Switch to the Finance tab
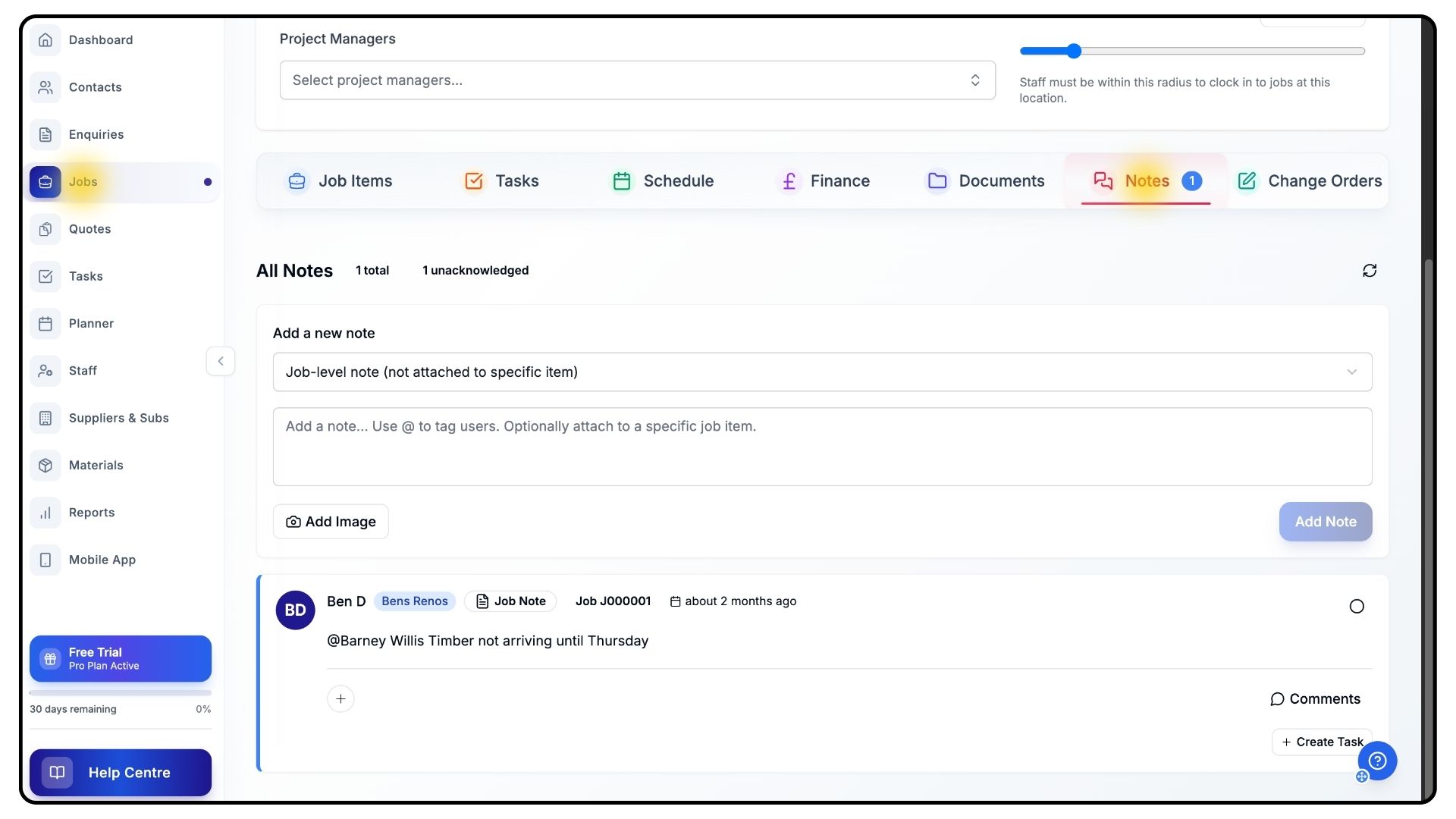The height and width of the screenshot is (819, 1456). (x=824, y=181)
